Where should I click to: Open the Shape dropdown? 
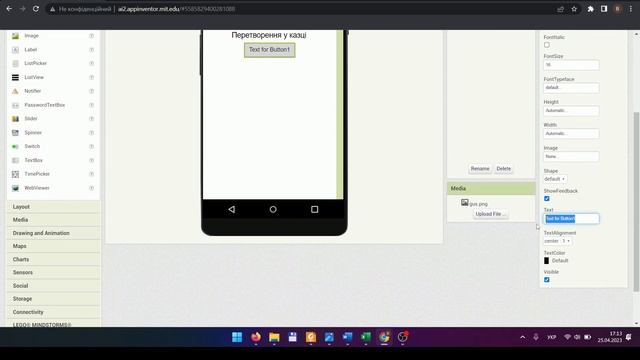(x=555, y=179)
